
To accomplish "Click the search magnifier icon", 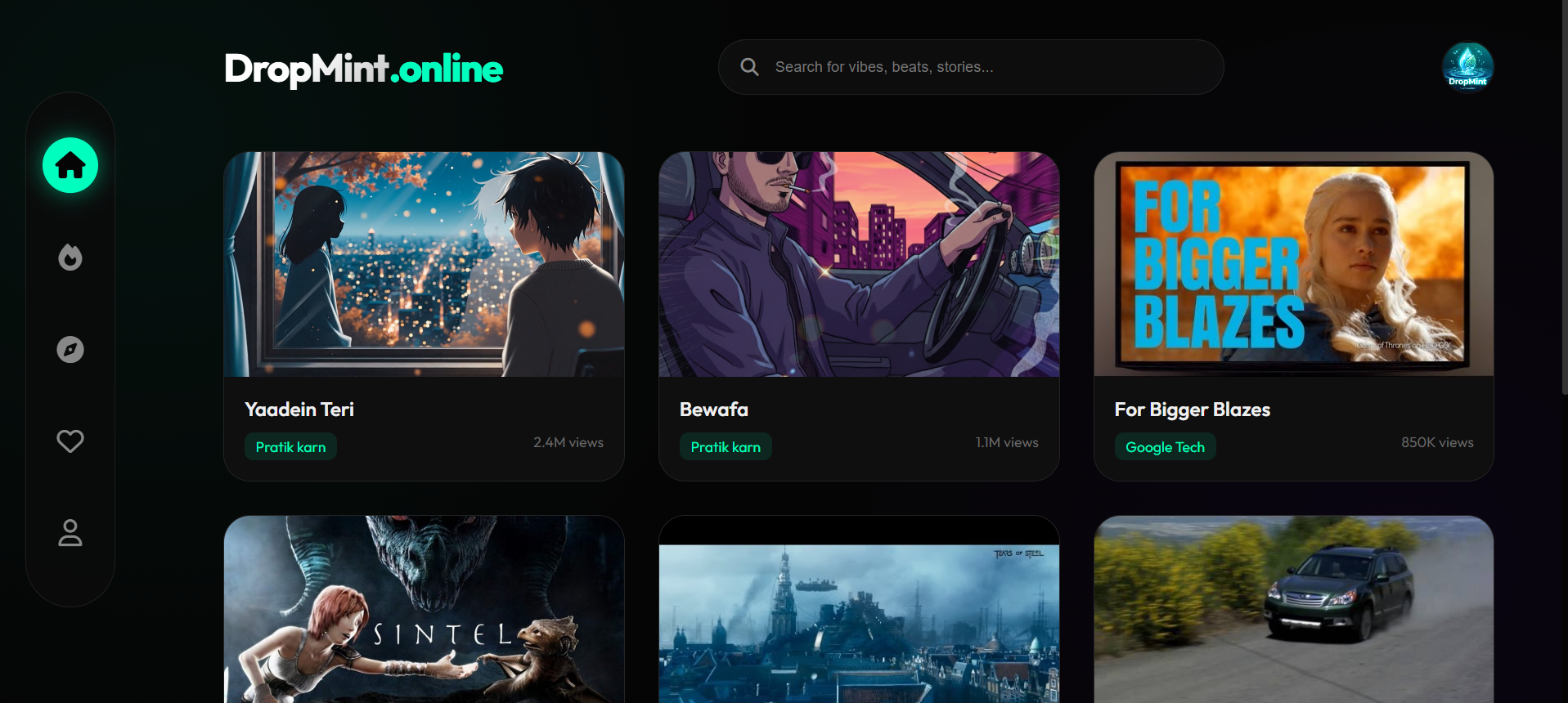I will [749, 67].
